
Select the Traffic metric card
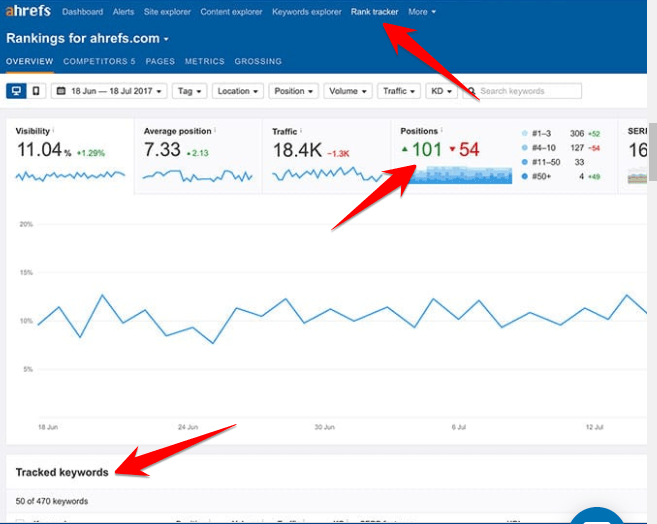click(x=326, y=156)
